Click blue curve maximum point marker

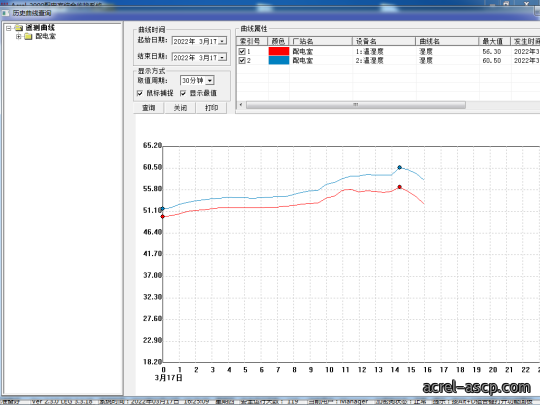tap(400, 167)
